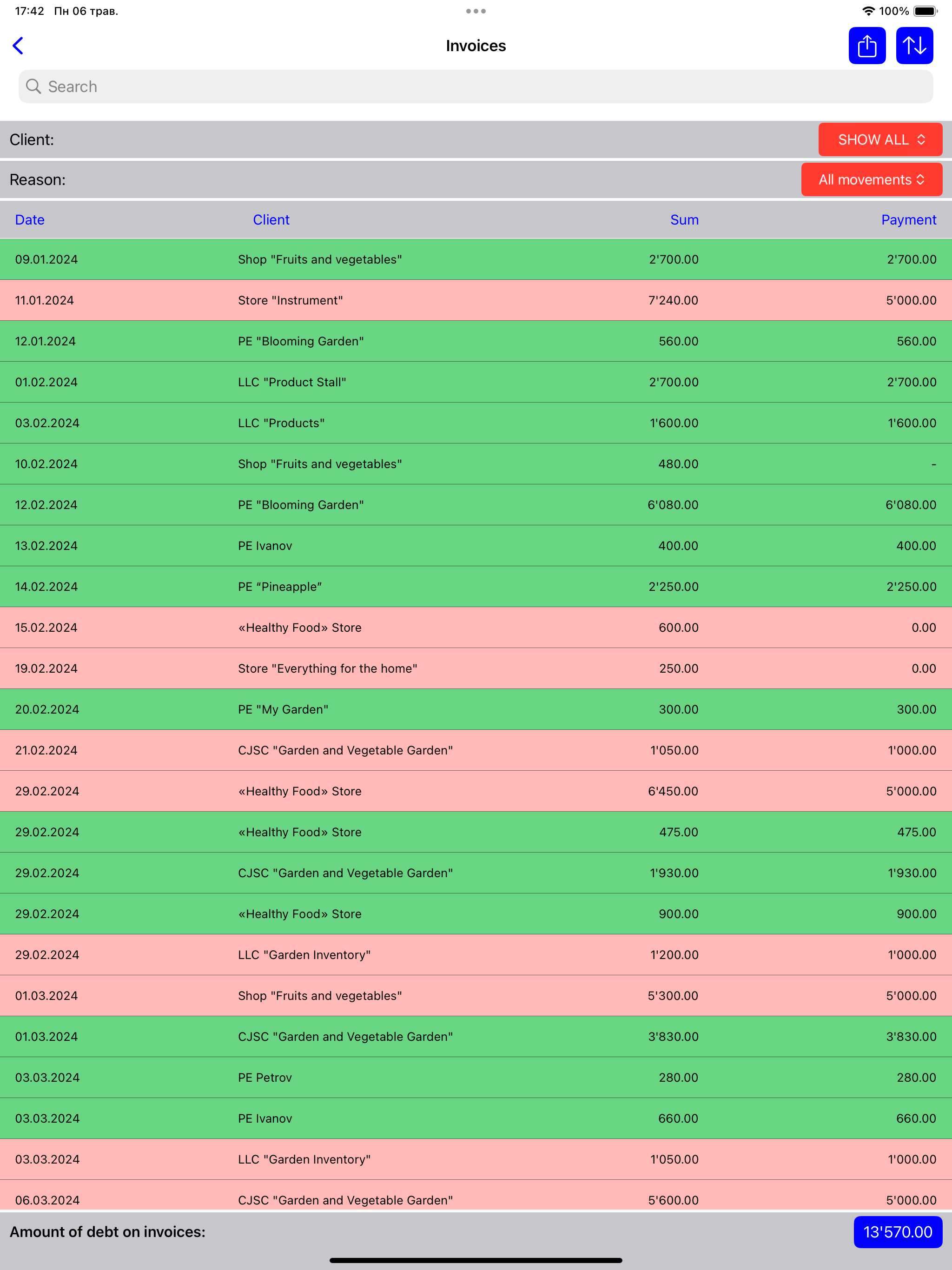Tap the back chevron icon
Viewport: 952px width, 1270px height.
tap(19, 46)
